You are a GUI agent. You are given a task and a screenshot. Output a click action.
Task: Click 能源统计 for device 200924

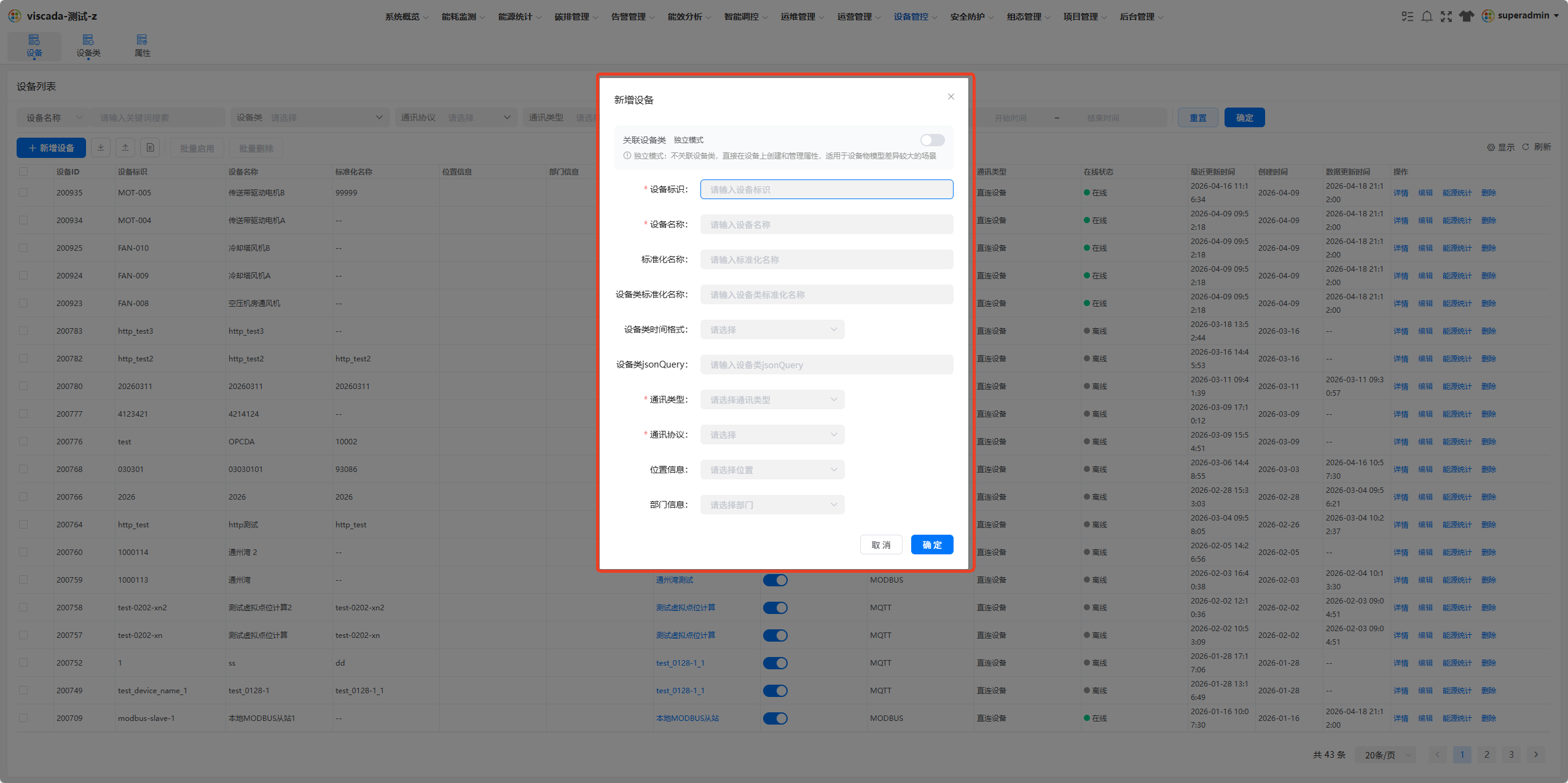point(1457,275)
